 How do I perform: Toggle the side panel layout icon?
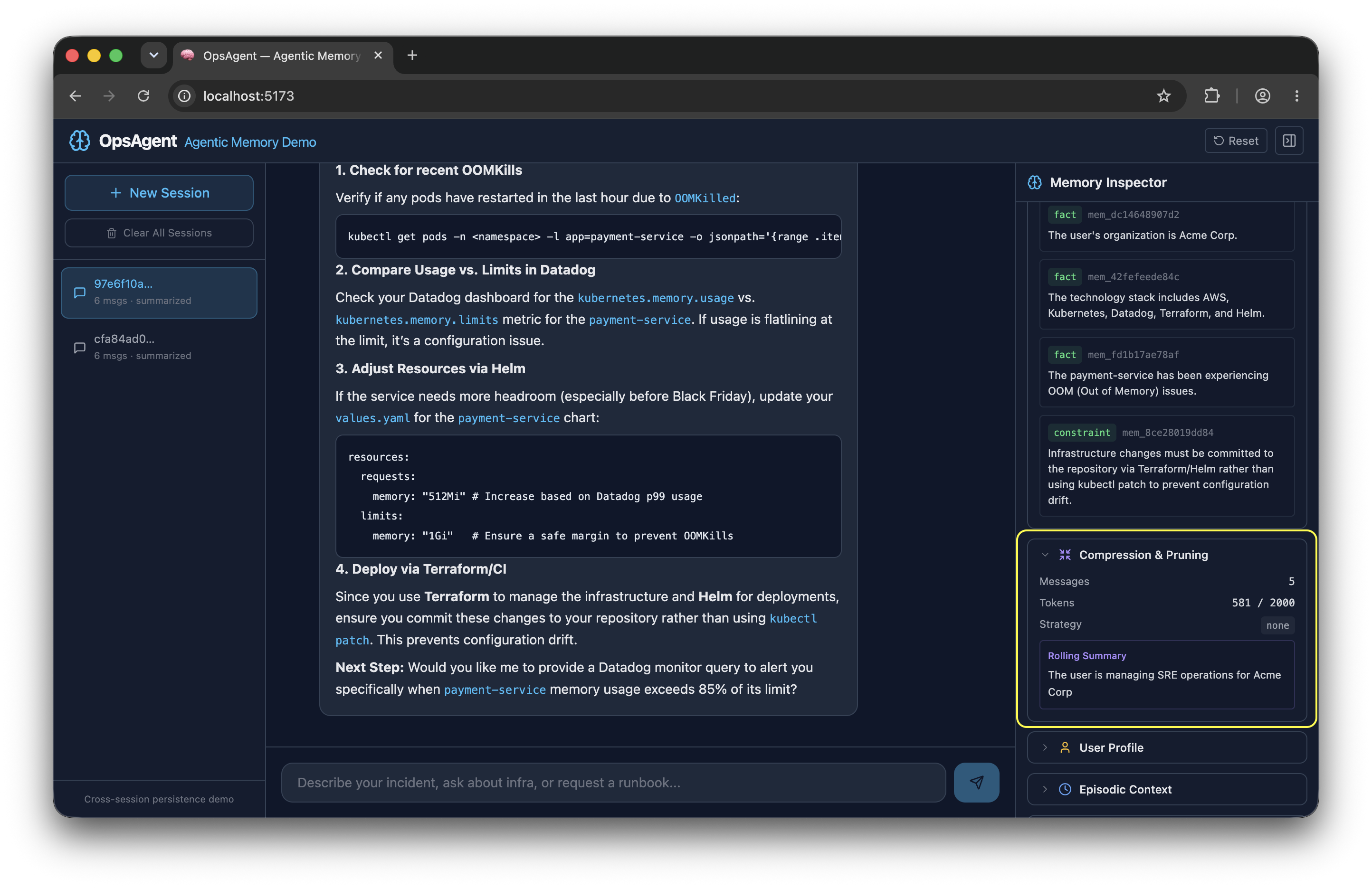click(x=1289, y=141)
